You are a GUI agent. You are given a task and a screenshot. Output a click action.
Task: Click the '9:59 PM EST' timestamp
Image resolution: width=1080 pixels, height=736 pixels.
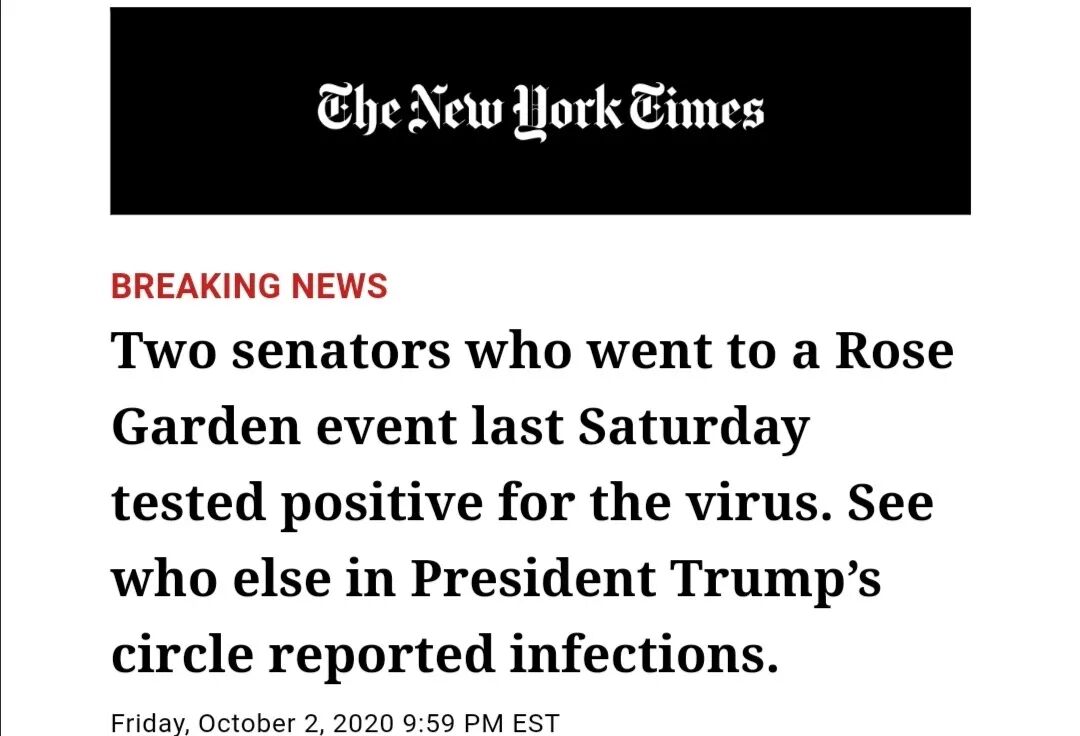pos(481,724)
